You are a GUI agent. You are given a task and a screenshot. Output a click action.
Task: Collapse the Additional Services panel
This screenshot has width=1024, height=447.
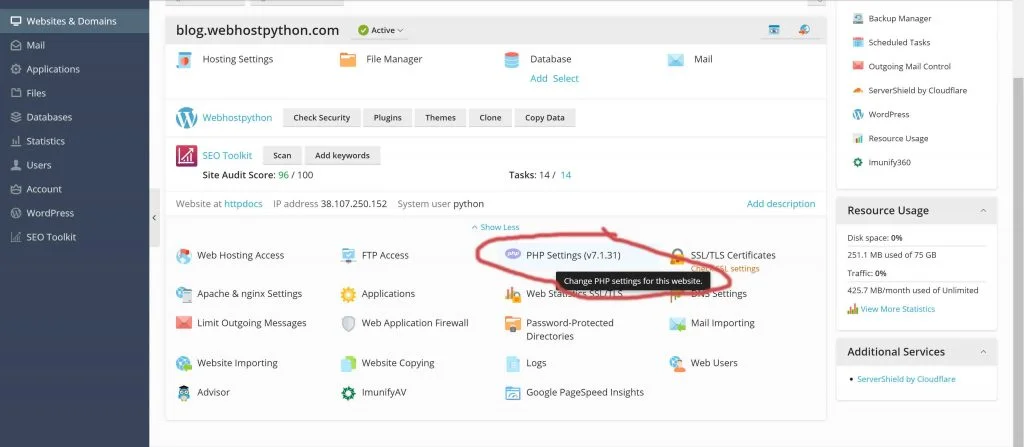983,352
